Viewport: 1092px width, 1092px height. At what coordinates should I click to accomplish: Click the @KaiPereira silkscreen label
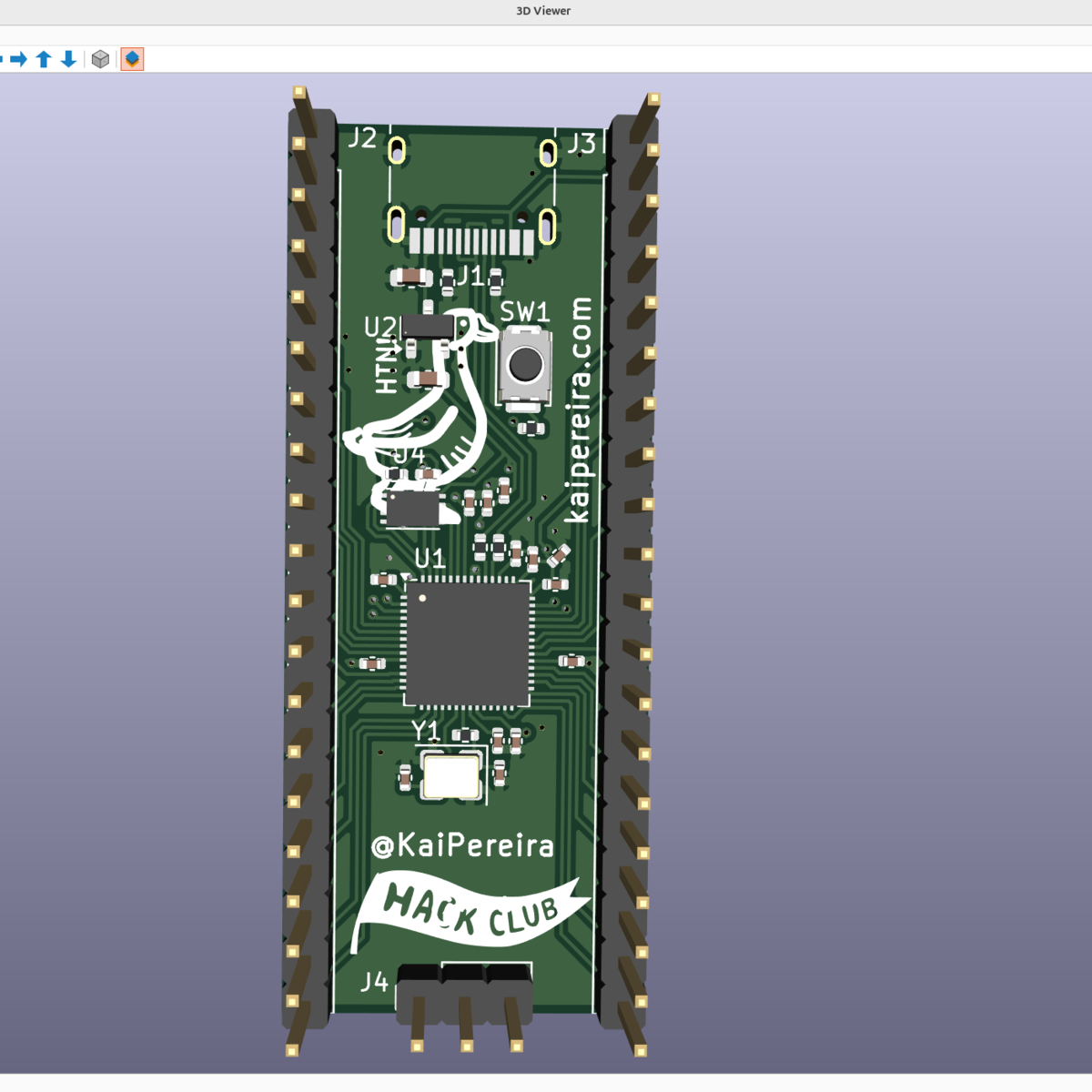click(x=462, y=845)
